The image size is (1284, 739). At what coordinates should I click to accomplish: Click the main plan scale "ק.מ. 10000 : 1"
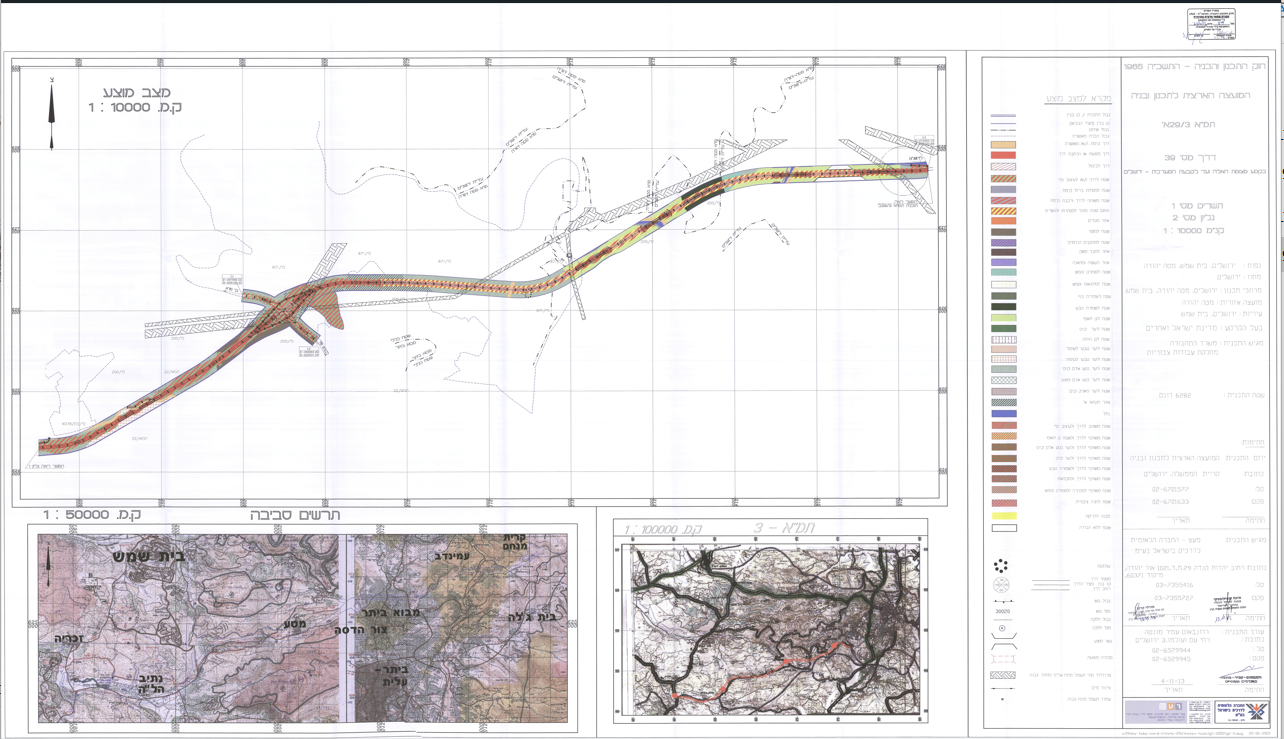pos(134,108)
